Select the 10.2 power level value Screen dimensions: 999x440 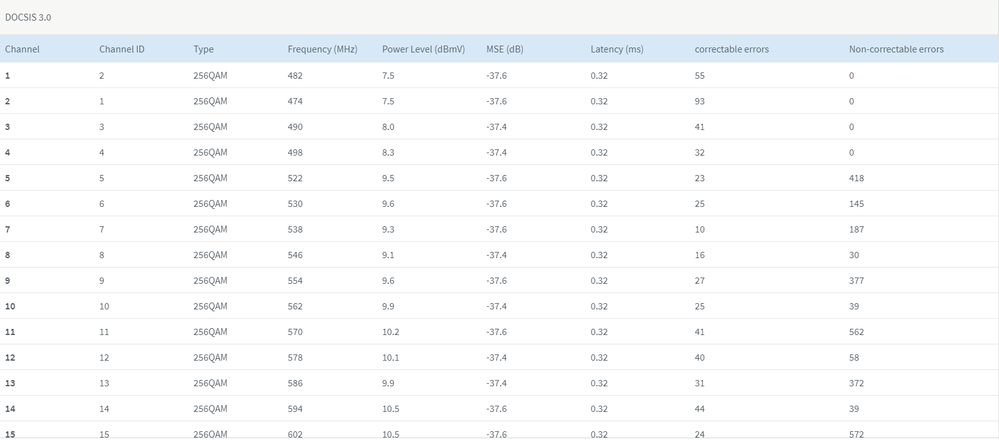click(391, 332)
